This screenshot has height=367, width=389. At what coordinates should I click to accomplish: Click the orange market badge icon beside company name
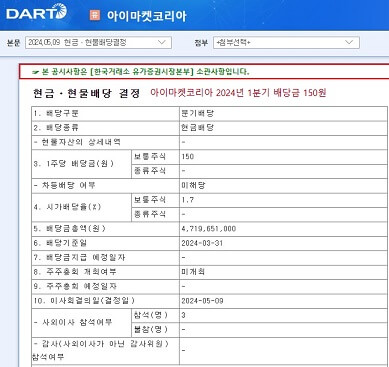[x=95, y=15]
